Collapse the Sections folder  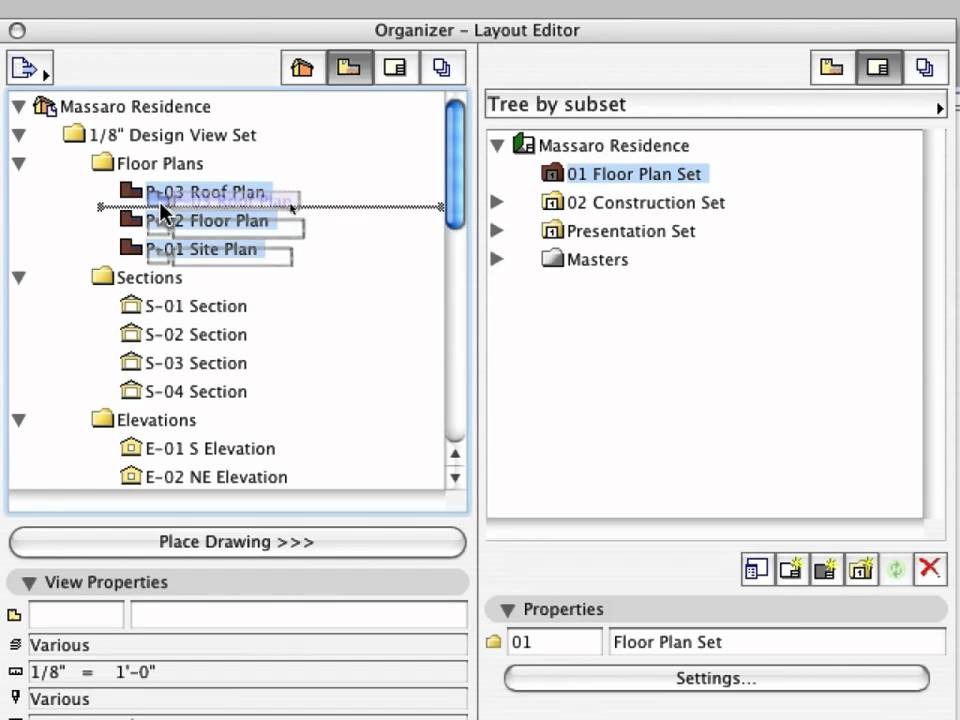(x=19, y=278)
